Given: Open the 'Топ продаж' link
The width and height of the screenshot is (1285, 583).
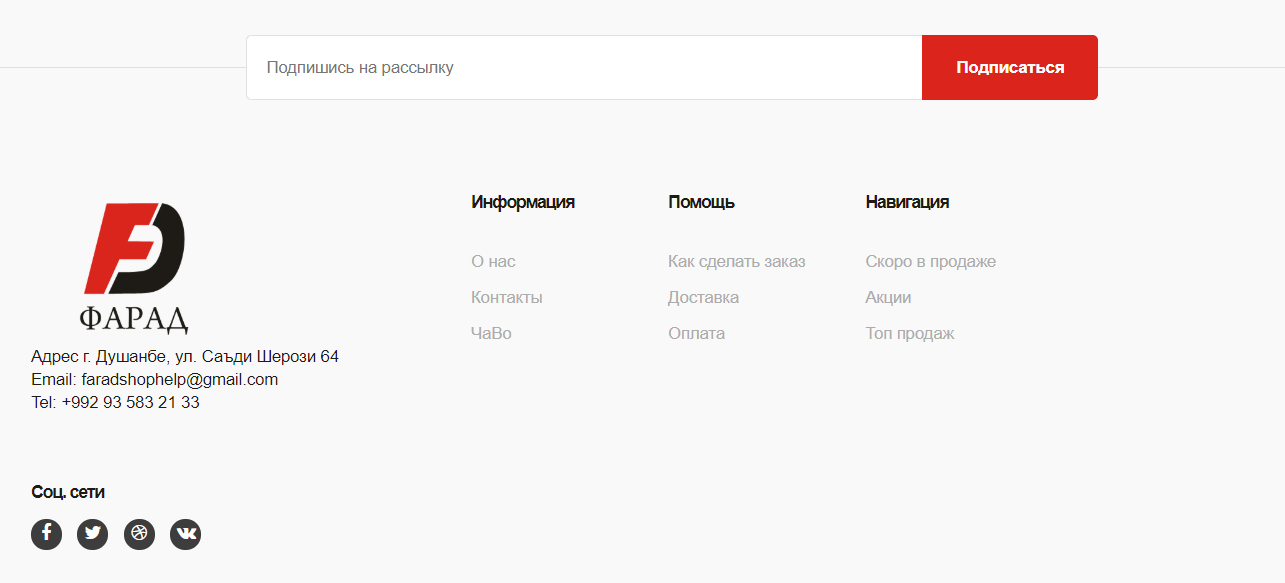Looking at the screenshot, I should [909, 334].
